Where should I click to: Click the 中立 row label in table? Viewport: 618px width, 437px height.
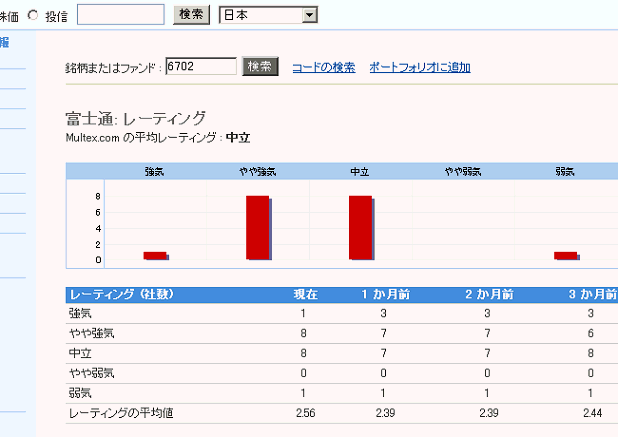80,353
